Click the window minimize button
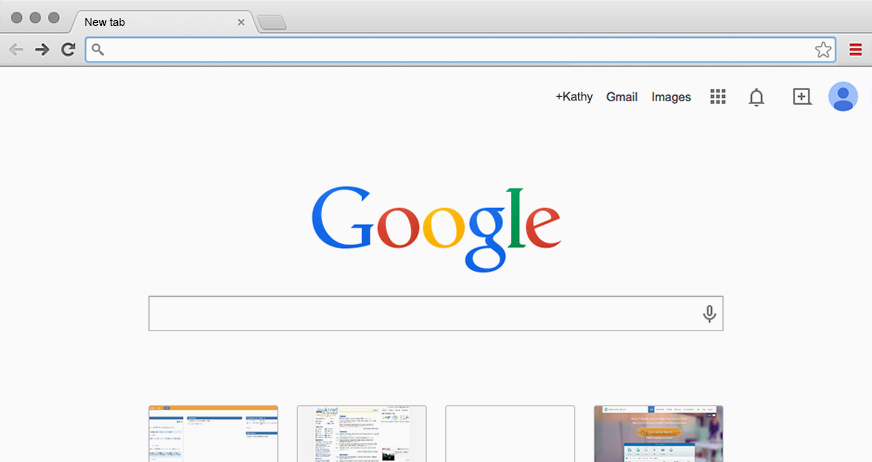This screenshot has height=462, width=872. pos(35,17)
